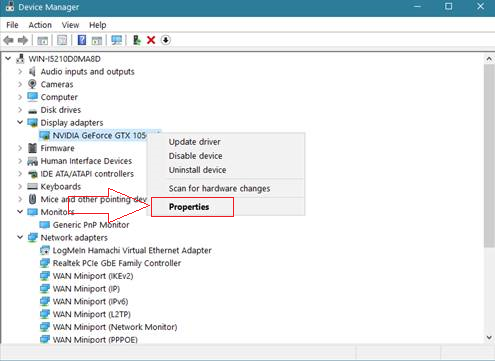495x361 pixels.
Task: Click the Realtek PCIe GbE Controller icon
Action: point(45,263)
